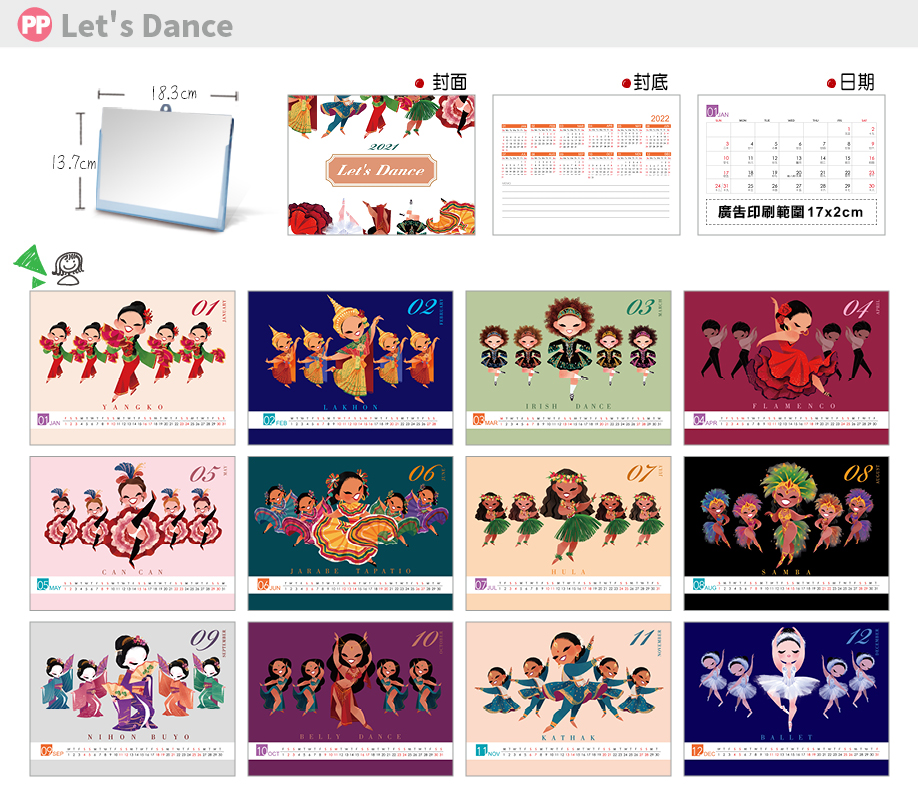Viewport: 918px width, 800px height.
Task: Click the red dot beside 日期
Action: [x=831, y=84]
